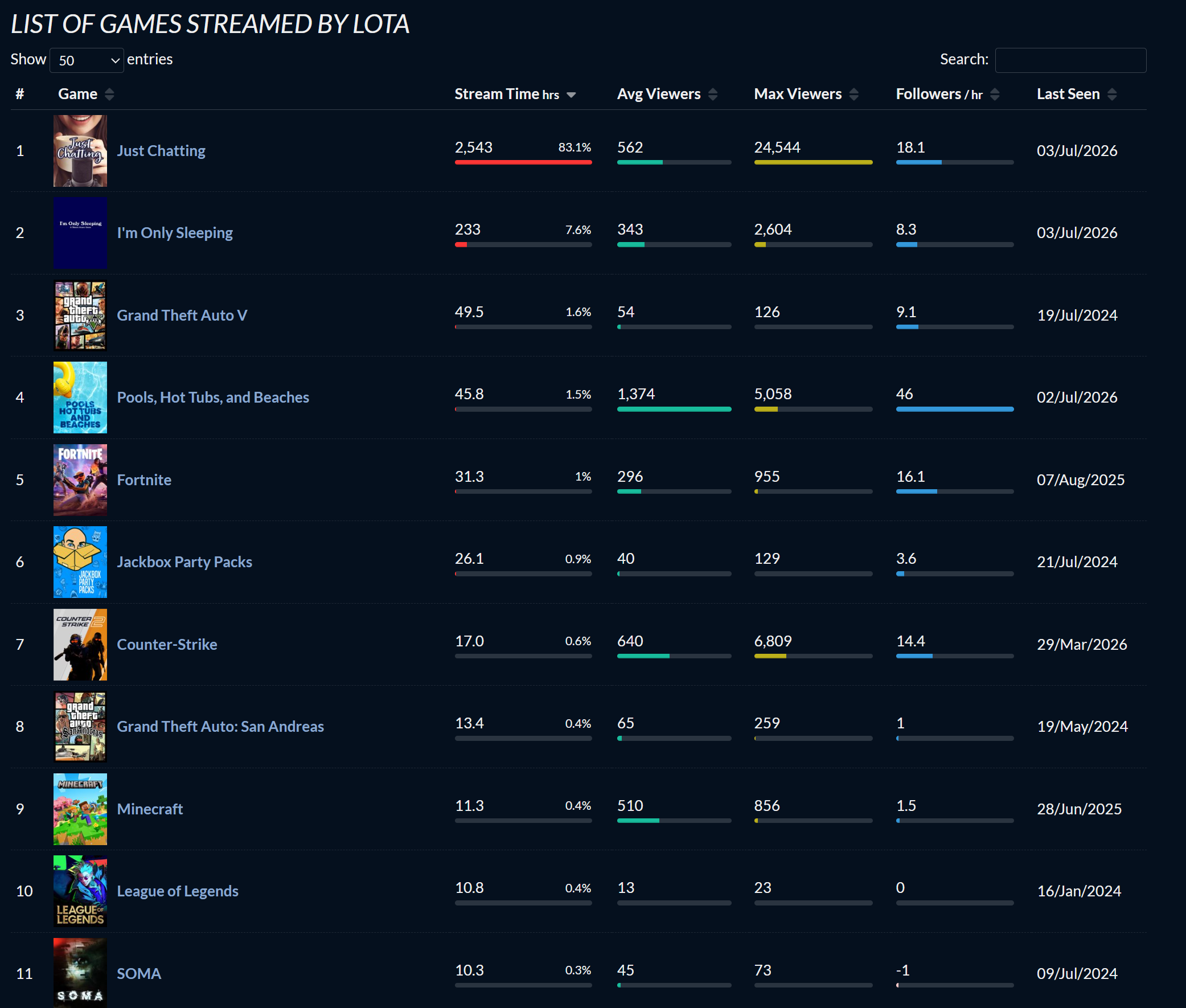Click the SOMA cover thumbnail
Image resolution: width=1186 pixels, height=1008 pixels.
[x=80, y=973]
